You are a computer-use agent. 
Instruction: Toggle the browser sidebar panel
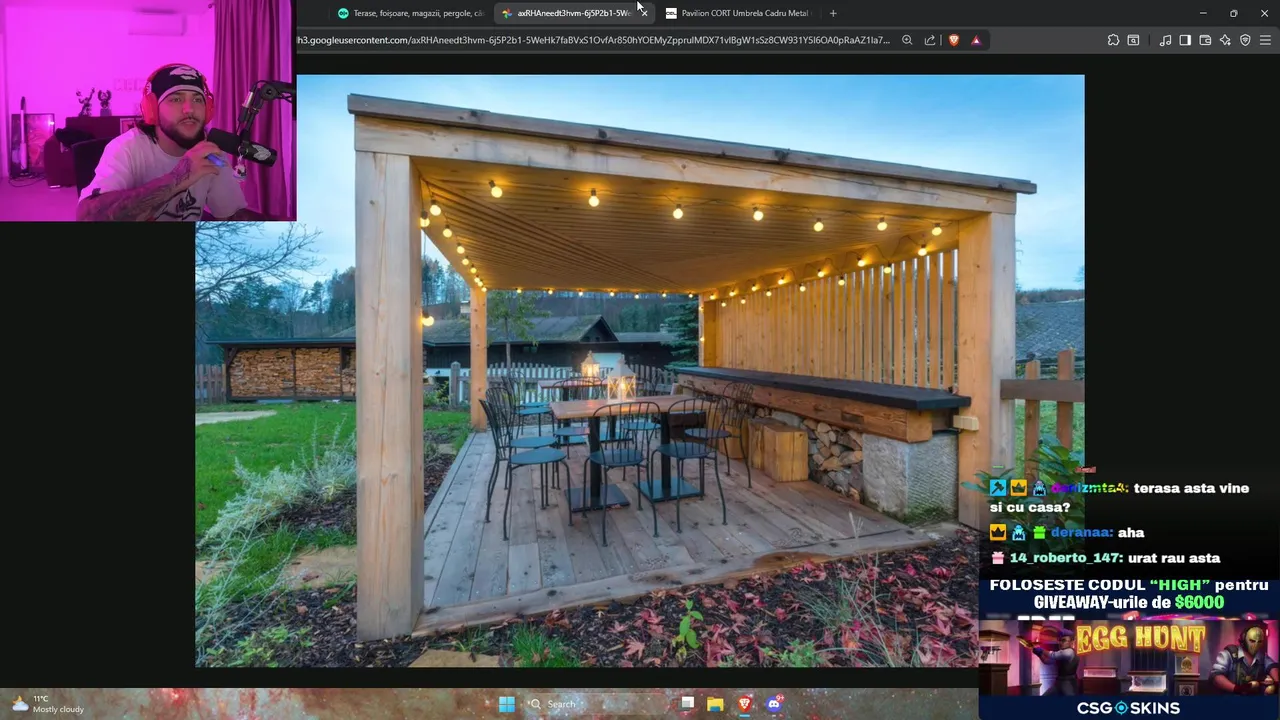(1185, 40)
